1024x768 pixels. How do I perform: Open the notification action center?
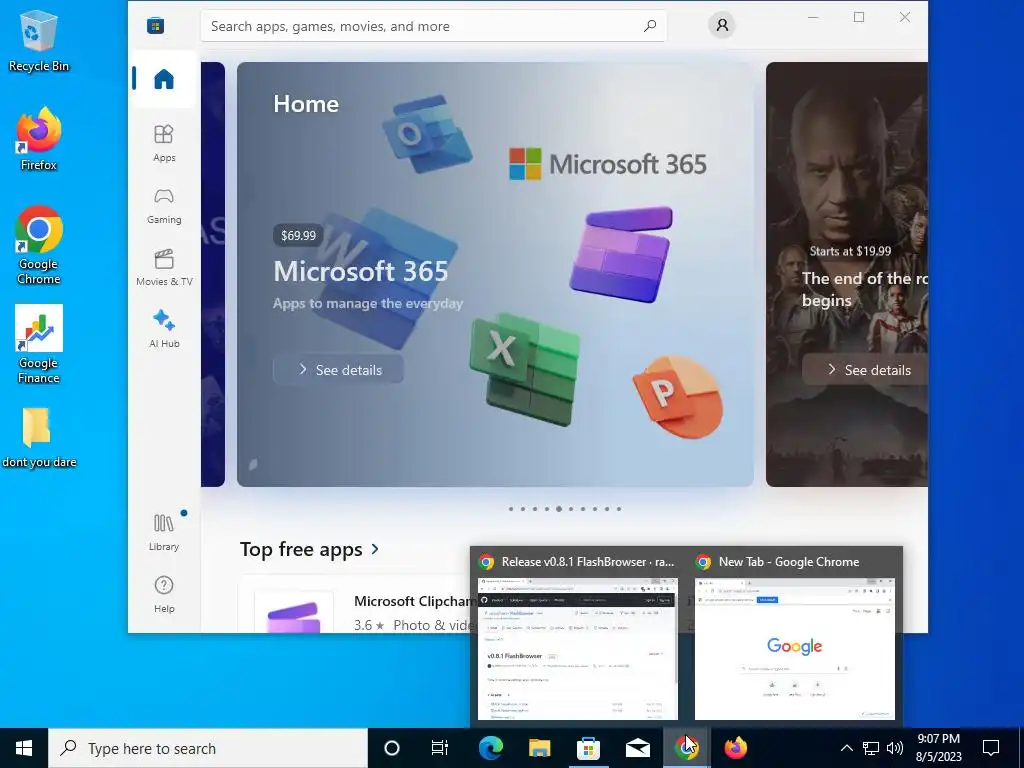coord(991,748)
